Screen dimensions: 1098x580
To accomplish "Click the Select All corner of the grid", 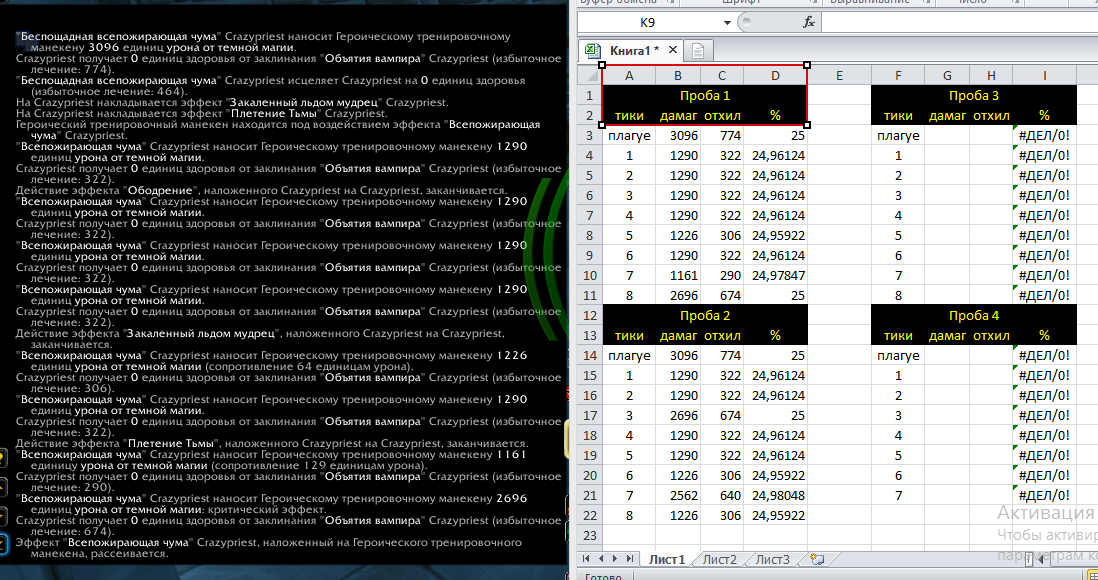I will [x=589, y=75].
